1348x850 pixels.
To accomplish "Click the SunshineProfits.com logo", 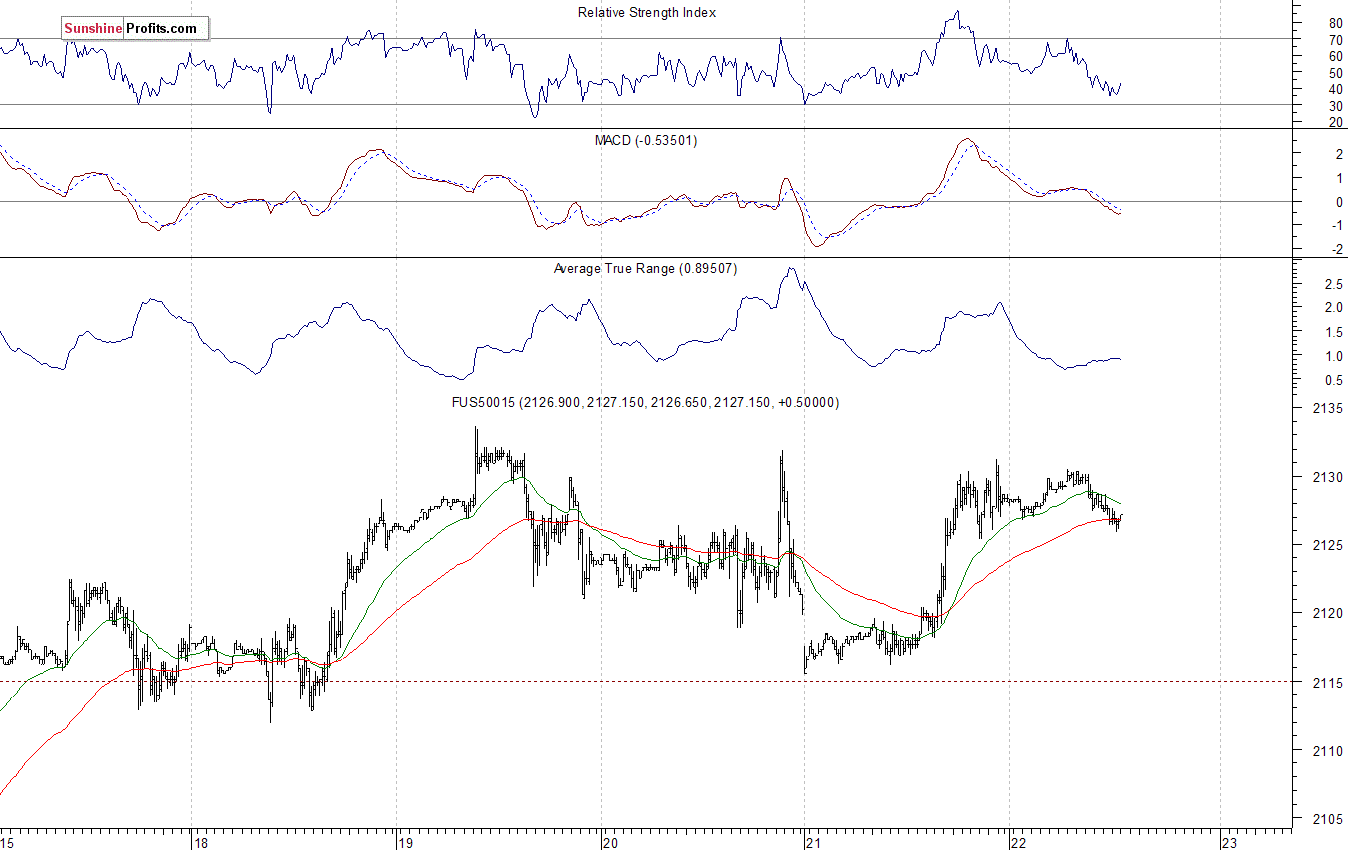I will click(x=135, y=29).
